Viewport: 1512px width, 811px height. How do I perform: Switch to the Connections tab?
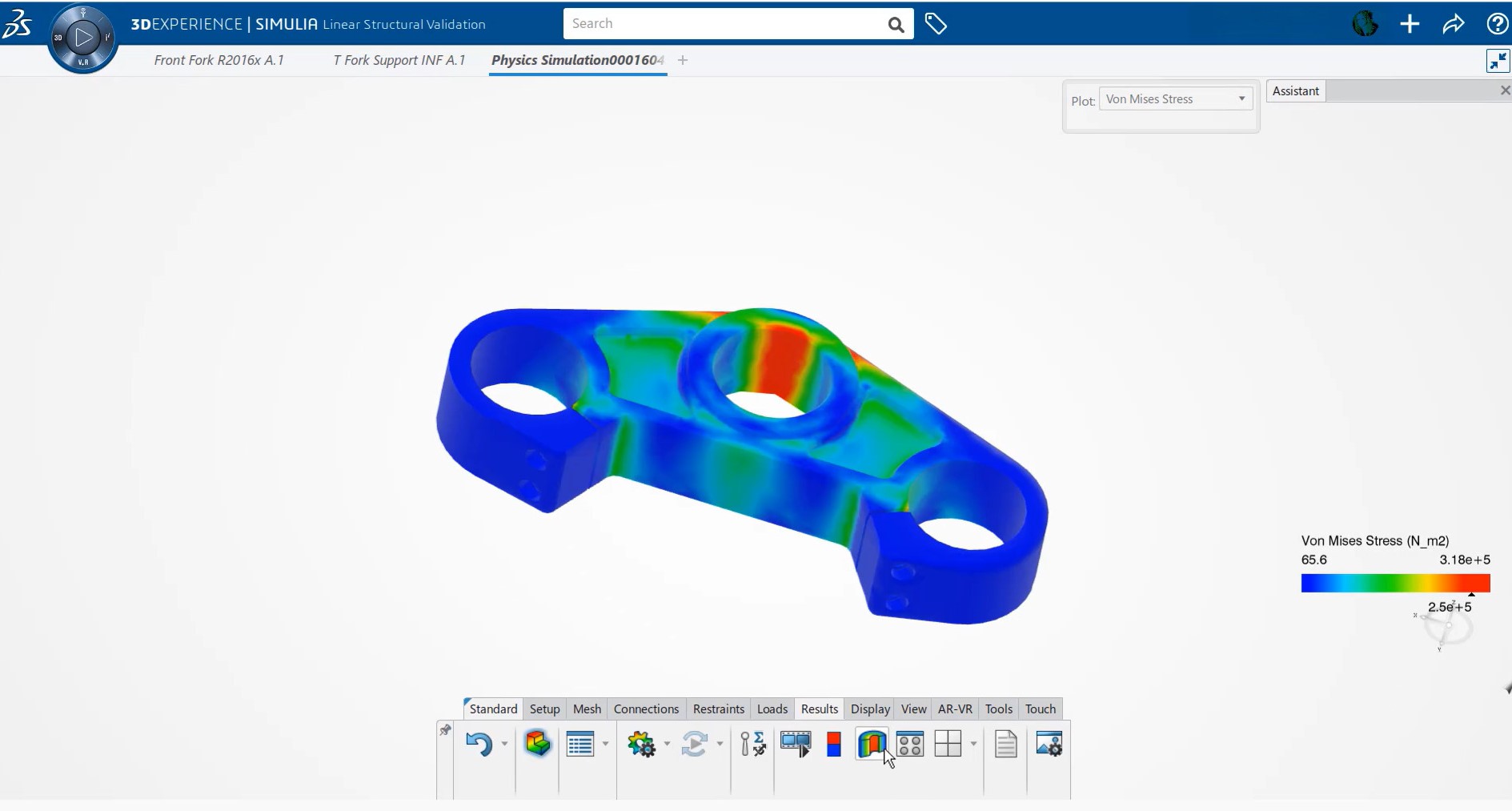[646, 709]
